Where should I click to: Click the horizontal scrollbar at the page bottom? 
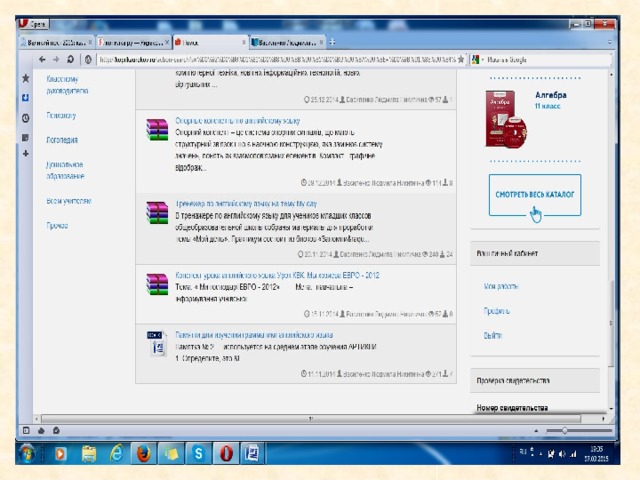(x=311, y=418)
